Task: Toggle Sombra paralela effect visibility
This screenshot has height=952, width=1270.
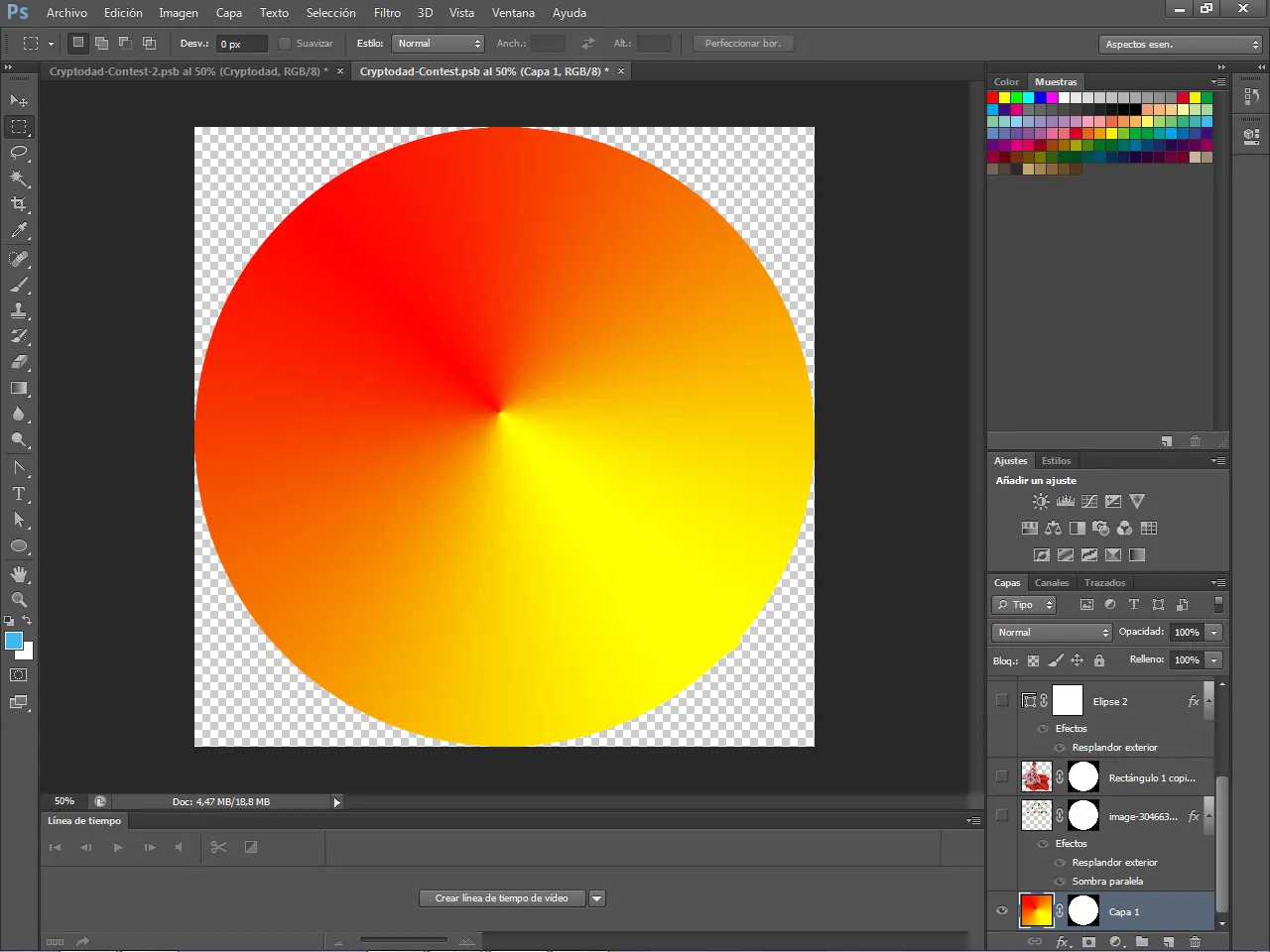Action: tap(1060, 882)
